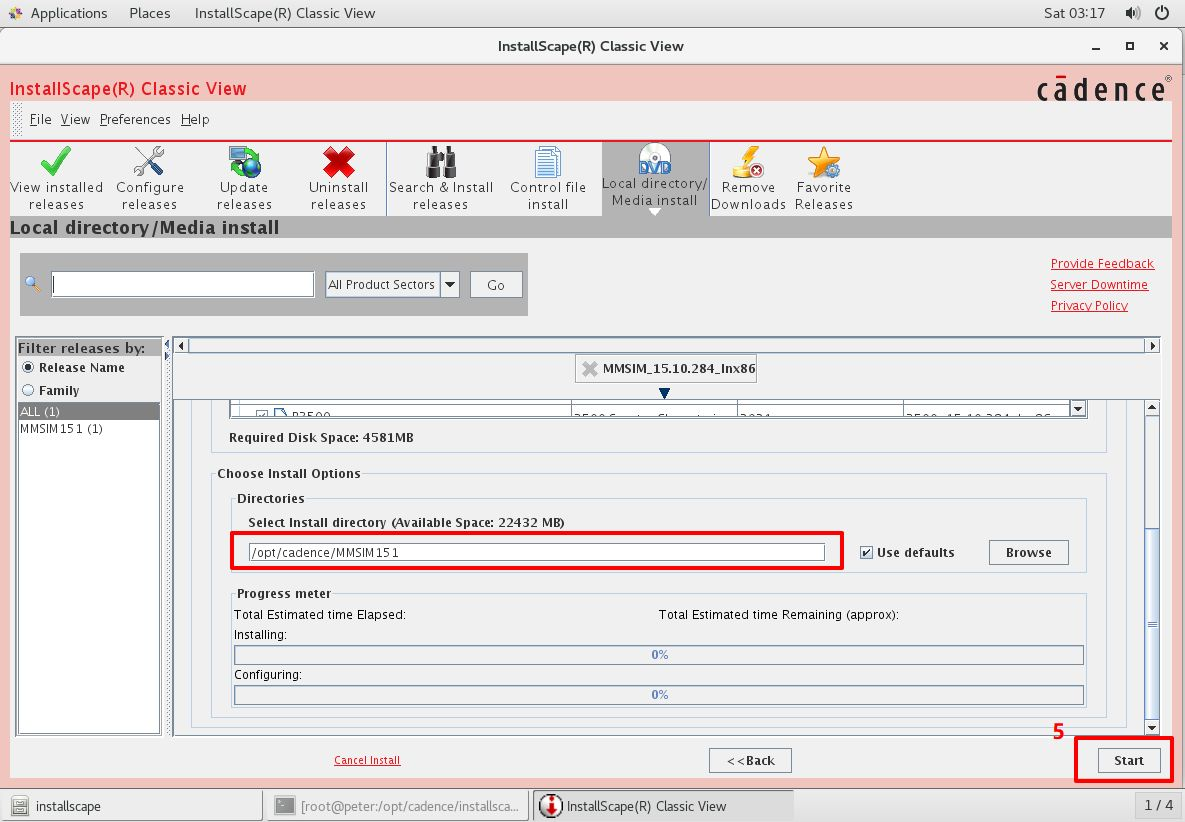Click the install directory path field
The width and height of the screenshot is (1185, 822).
[x=537, y=552]
